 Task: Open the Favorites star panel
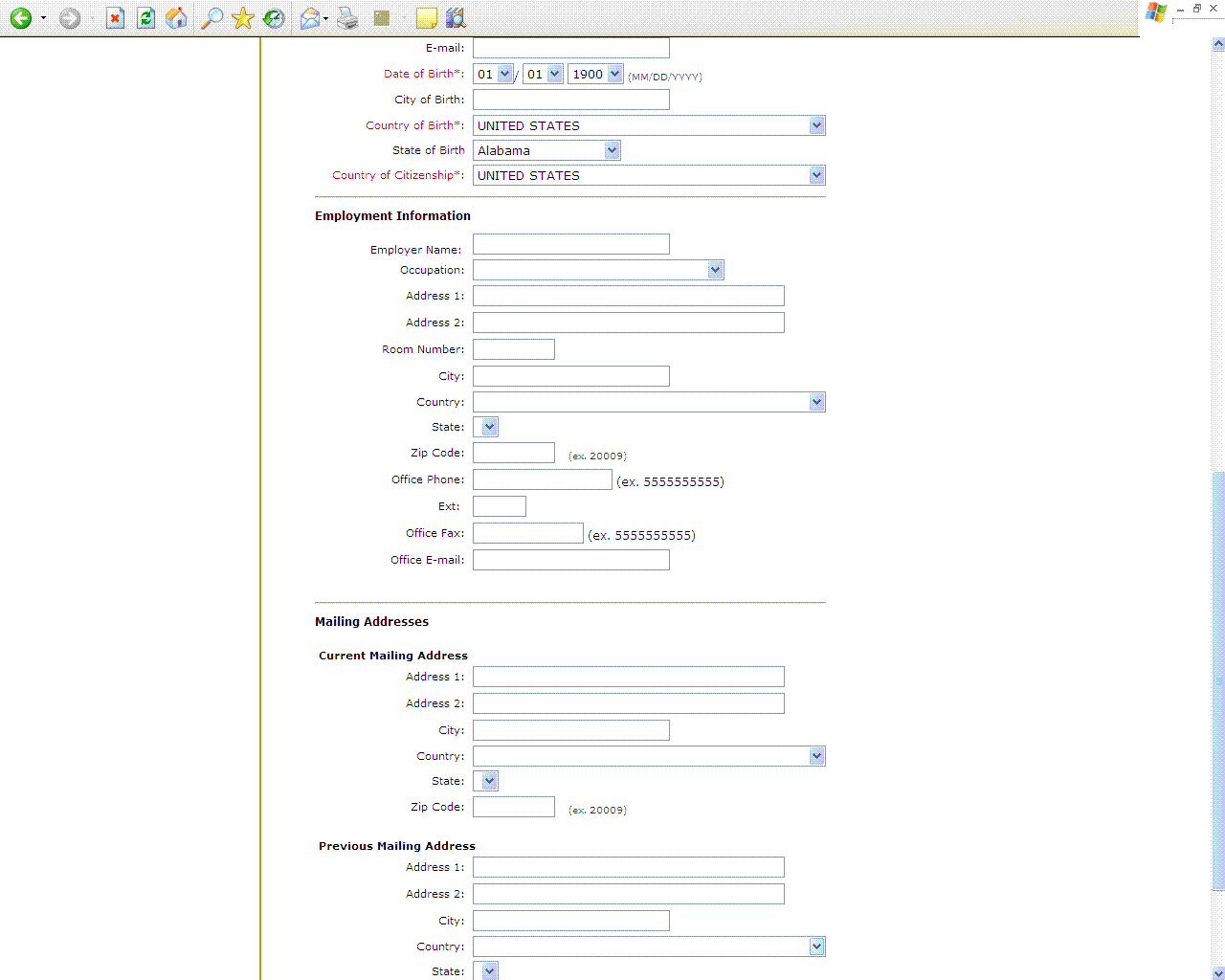(243, 18)
